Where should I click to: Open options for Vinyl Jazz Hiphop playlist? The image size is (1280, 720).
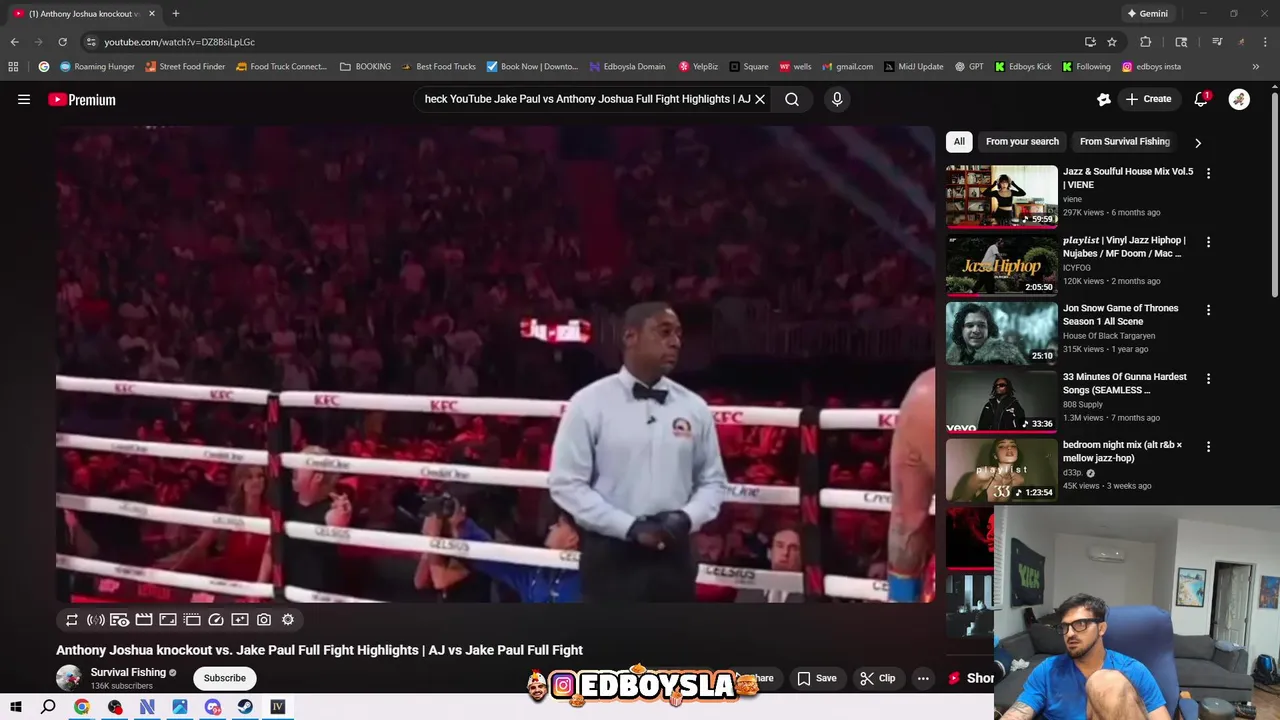click(1208, 242)
